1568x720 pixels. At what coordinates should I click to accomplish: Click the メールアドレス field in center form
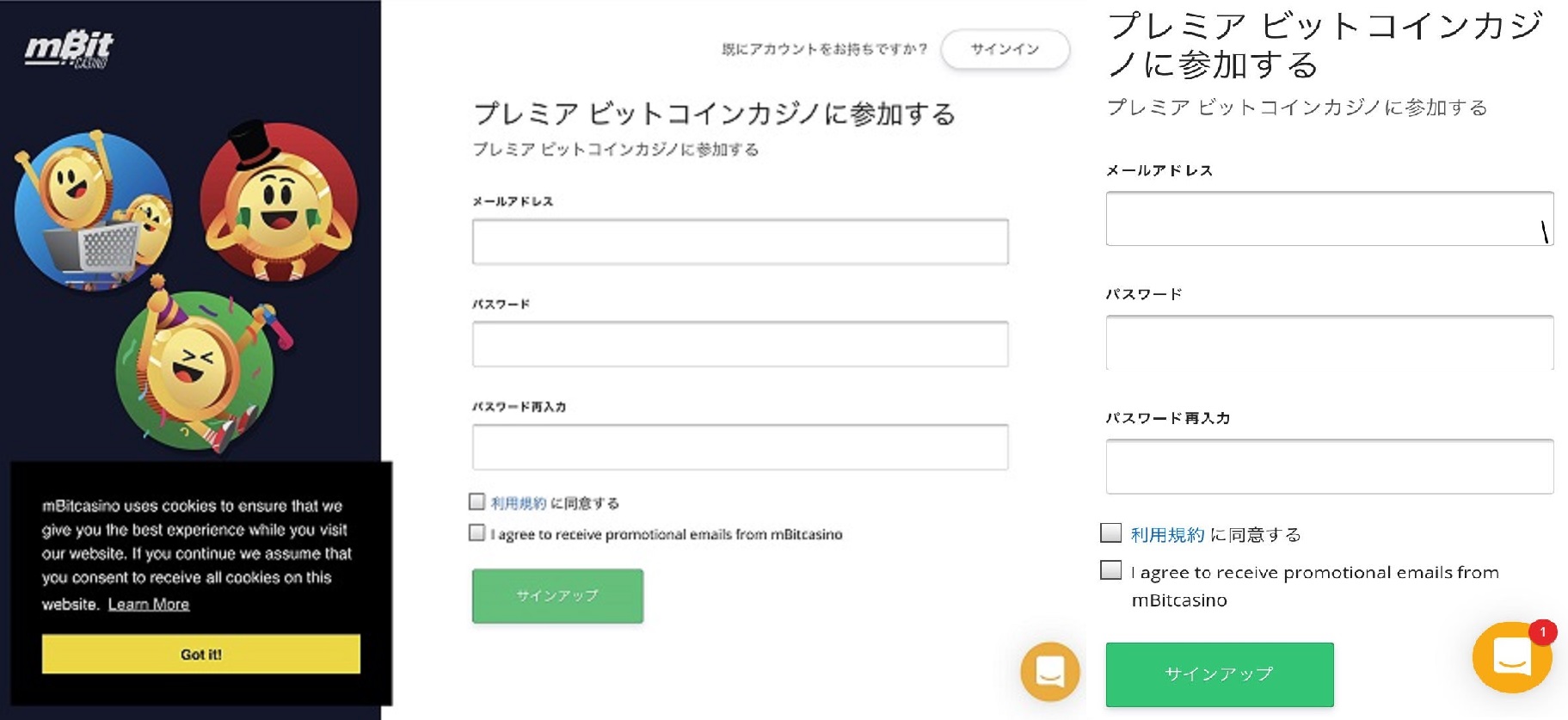[x=738, y=242]
